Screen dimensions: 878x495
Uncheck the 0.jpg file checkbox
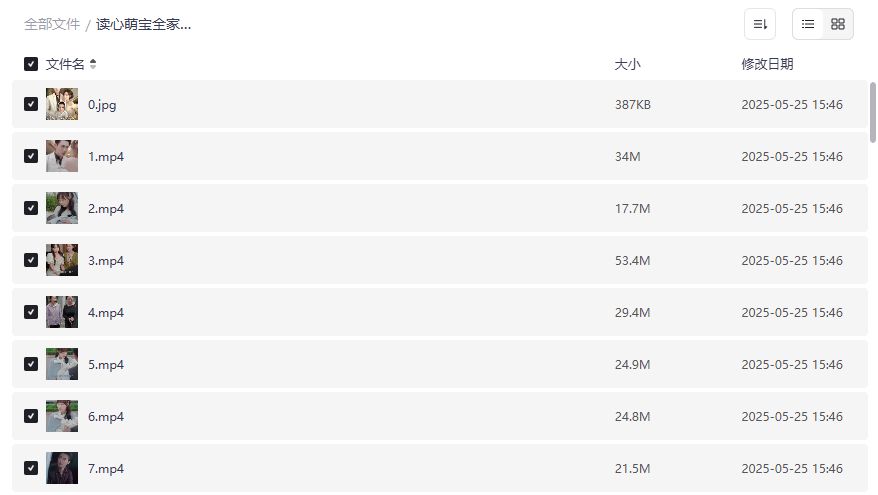31,104
